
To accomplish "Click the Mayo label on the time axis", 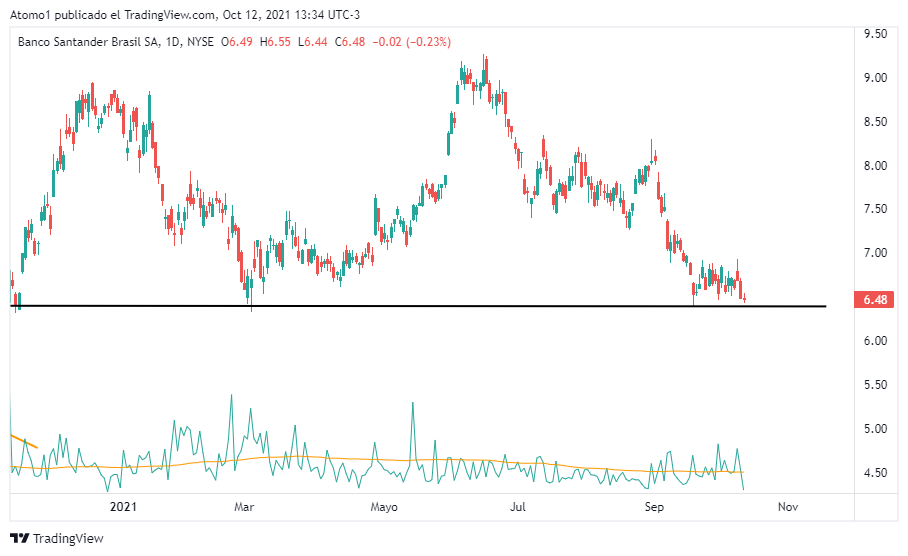I will 384,507.
